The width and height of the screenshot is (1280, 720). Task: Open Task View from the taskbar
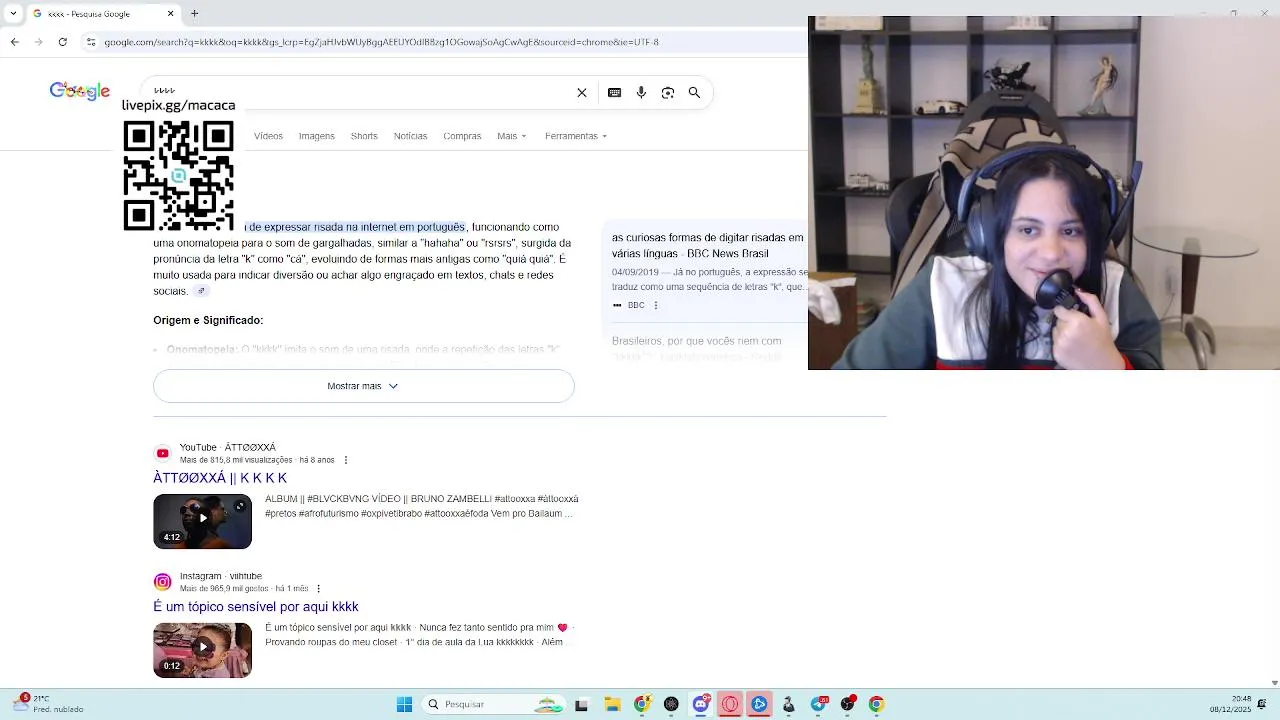click(581, 704)
